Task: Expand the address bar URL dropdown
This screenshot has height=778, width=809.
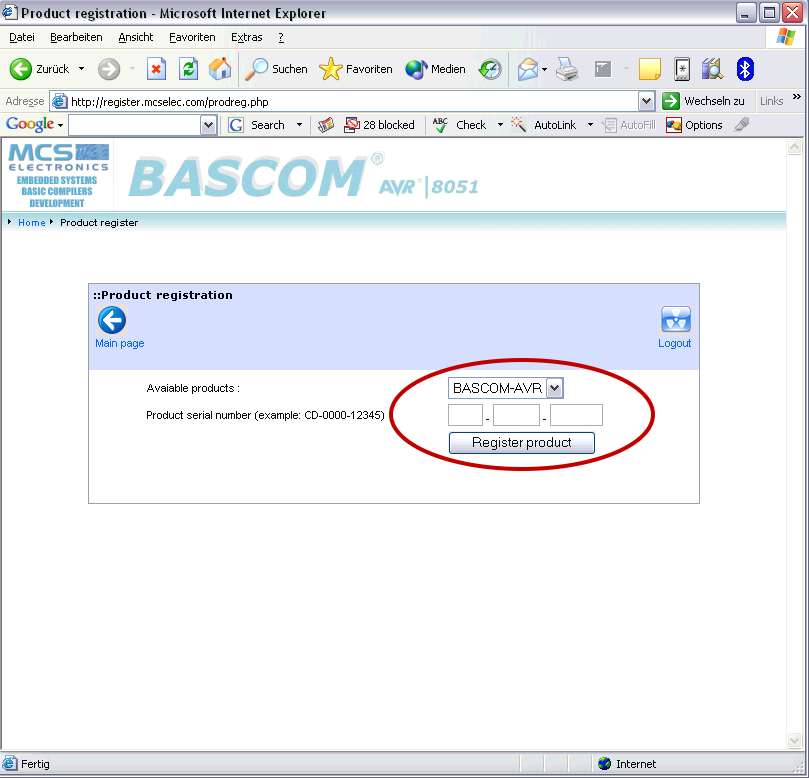Action: 646,101
